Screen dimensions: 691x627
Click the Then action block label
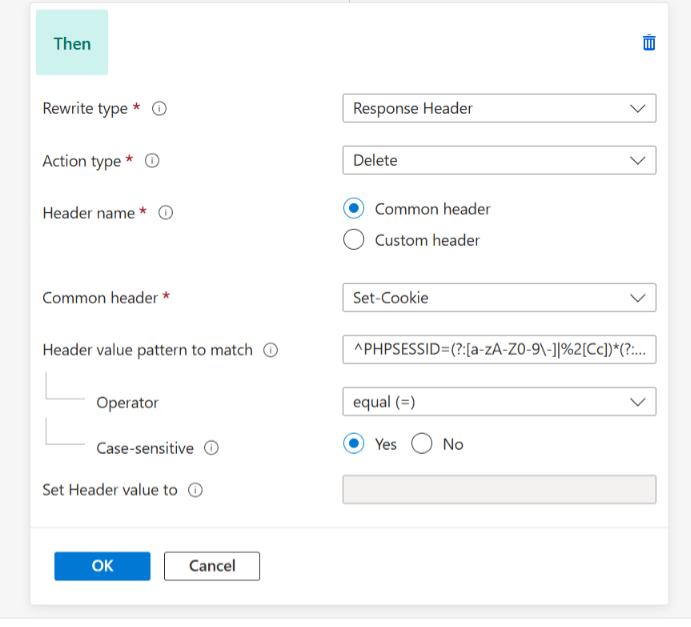click(x=72, y=43)
